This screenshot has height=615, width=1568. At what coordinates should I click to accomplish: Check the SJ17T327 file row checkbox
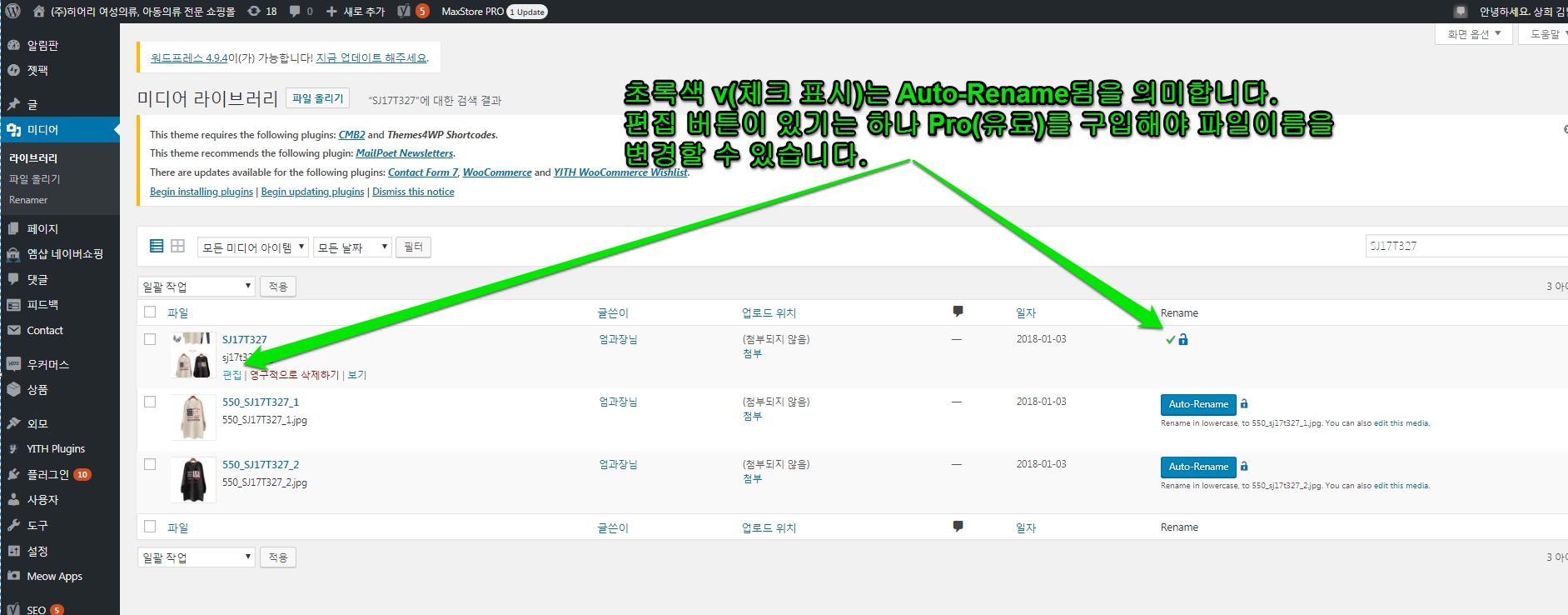(150, 339)
